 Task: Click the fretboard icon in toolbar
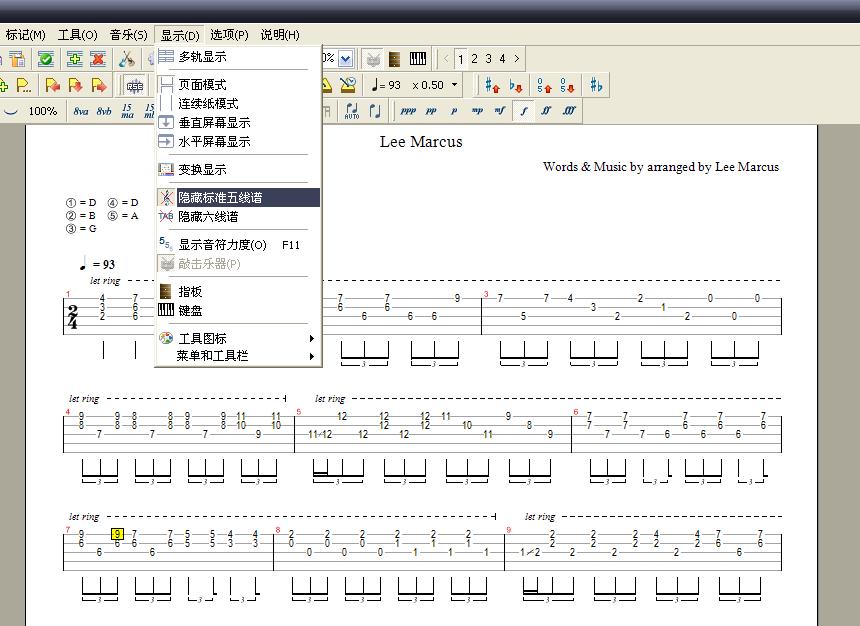(x=395, y=59)
